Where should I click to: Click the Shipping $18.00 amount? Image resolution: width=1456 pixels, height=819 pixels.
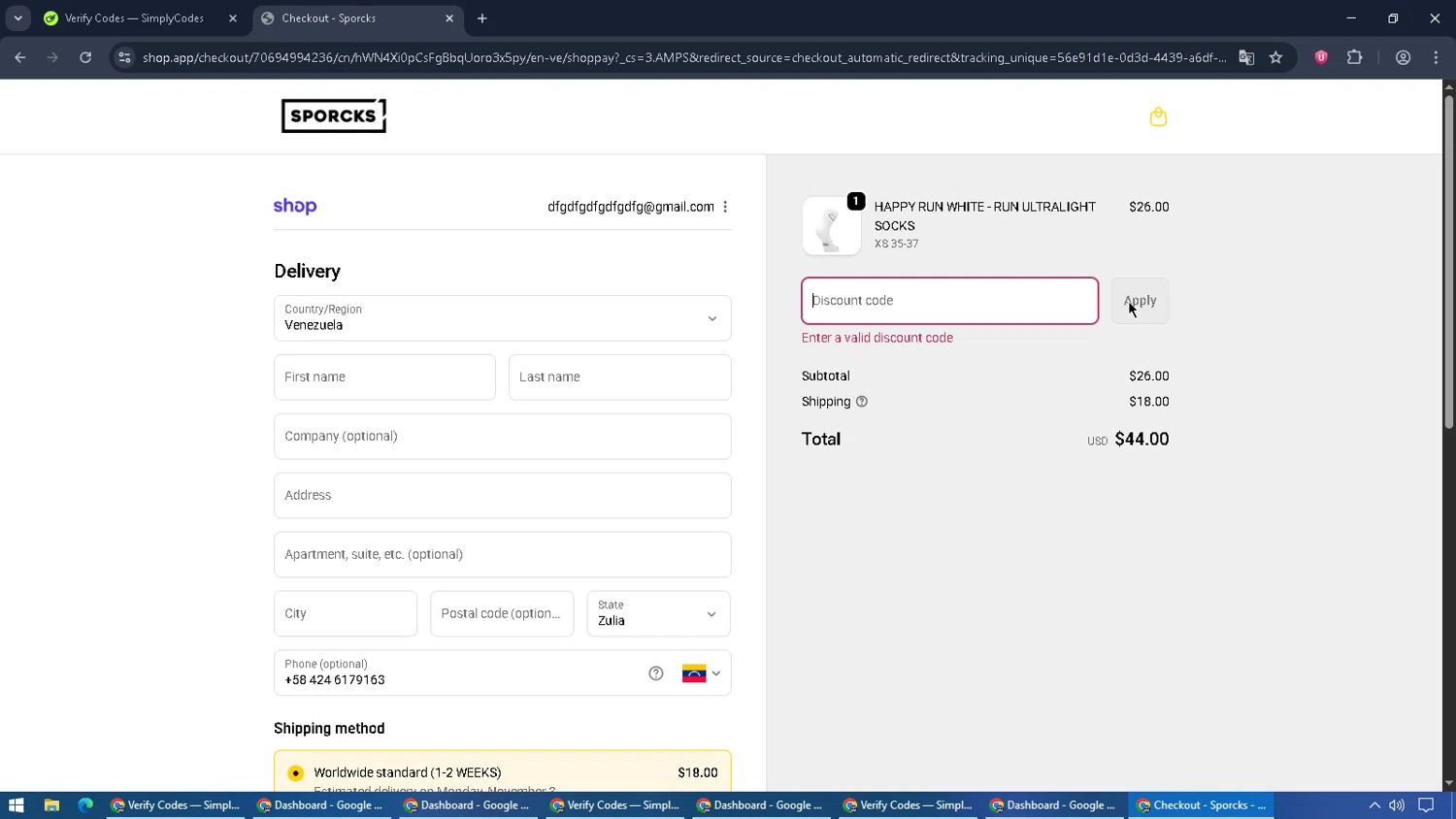point(1149,402)
